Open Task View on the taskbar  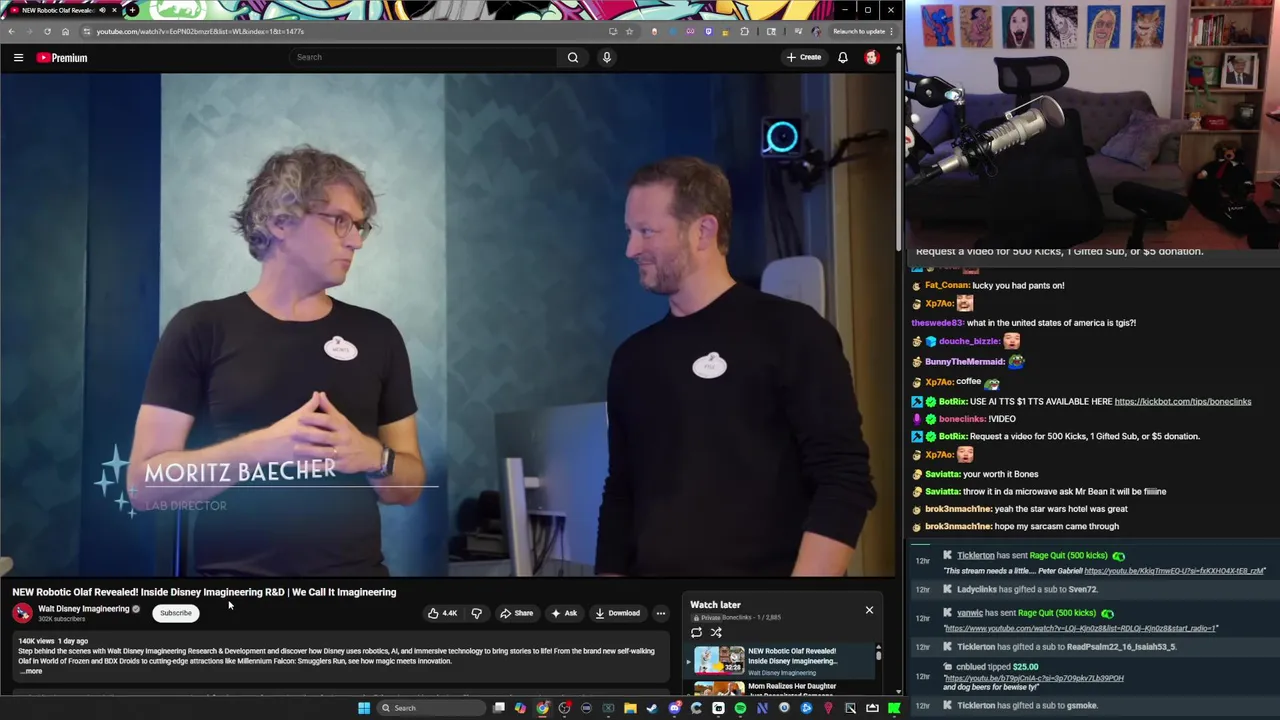(499, 708)
